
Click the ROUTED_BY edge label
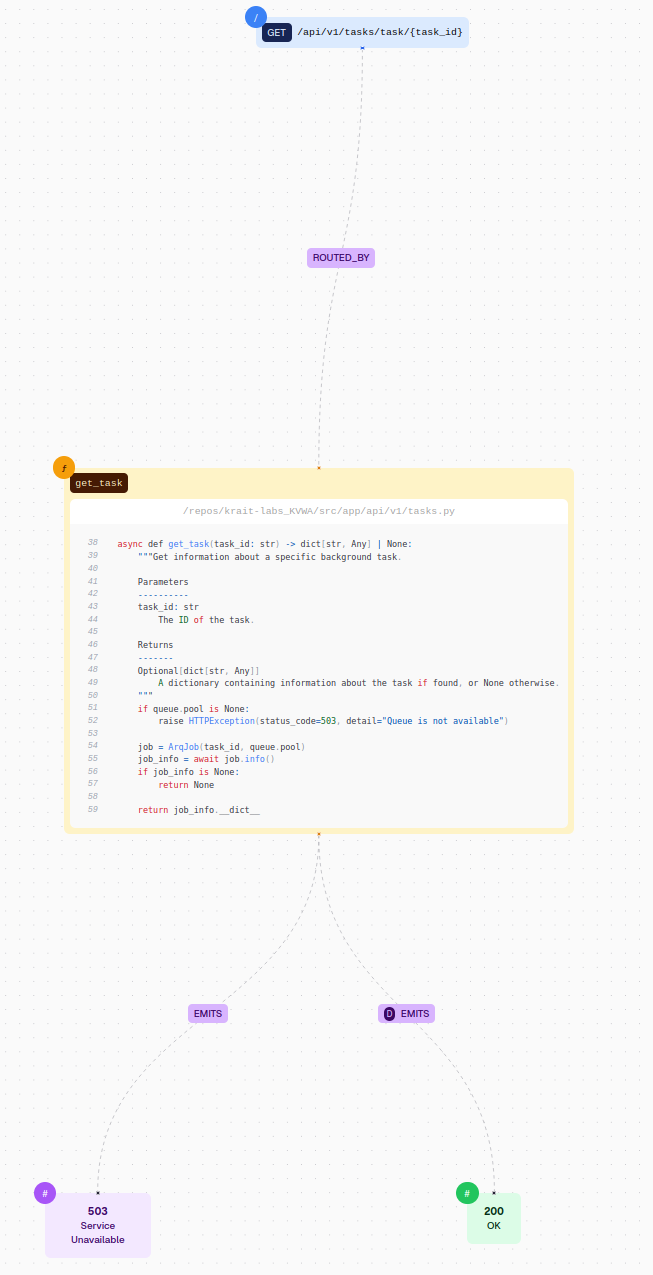pos(341,258)
